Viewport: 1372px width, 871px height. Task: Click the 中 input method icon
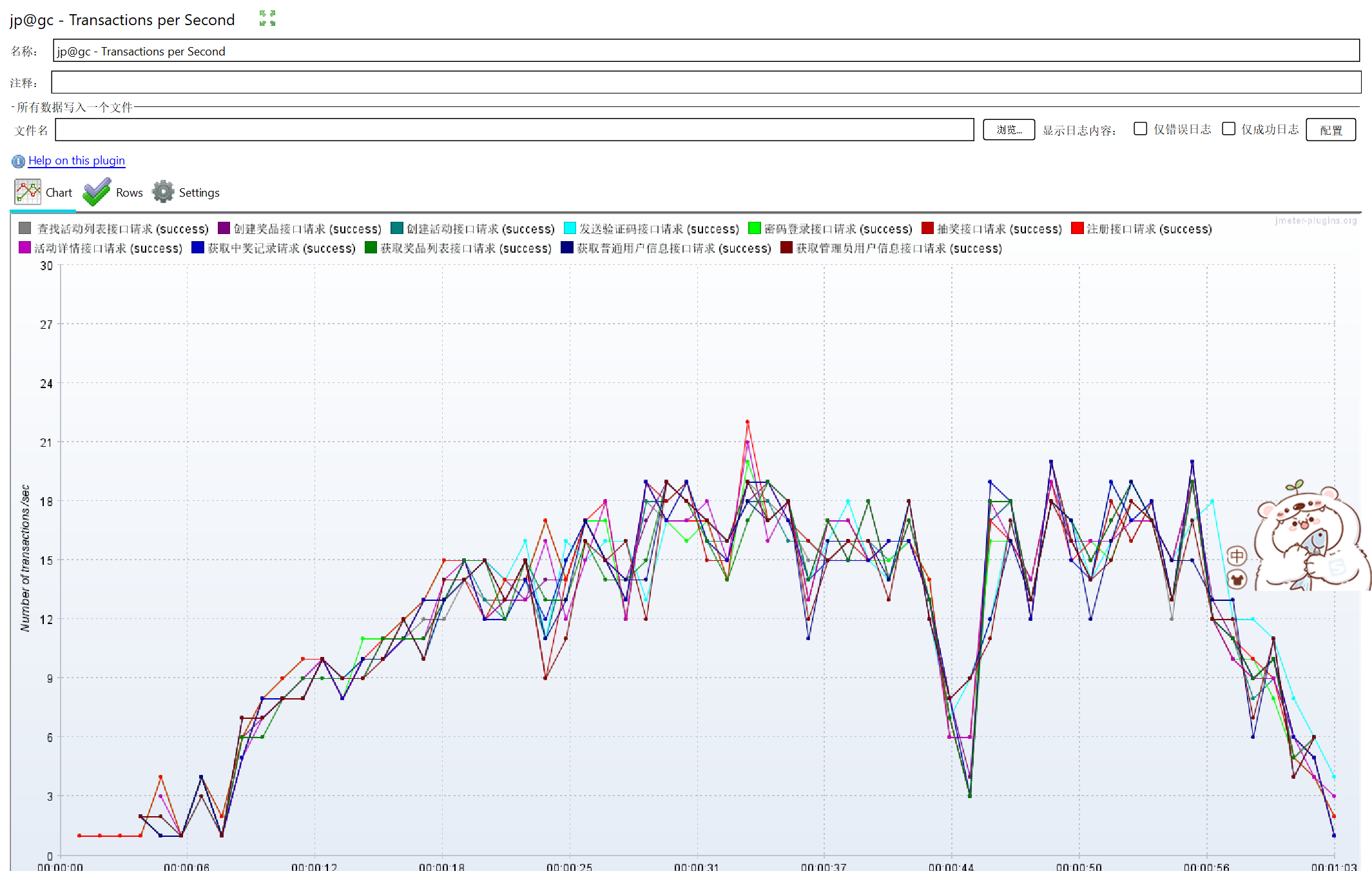[x=1236, y=555]
